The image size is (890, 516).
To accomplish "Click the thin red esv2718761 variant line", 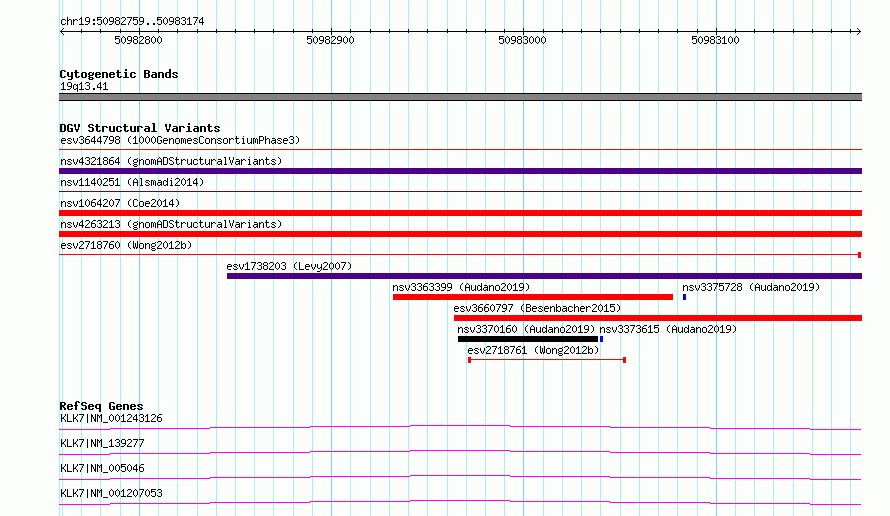I will tap(547, 360).
